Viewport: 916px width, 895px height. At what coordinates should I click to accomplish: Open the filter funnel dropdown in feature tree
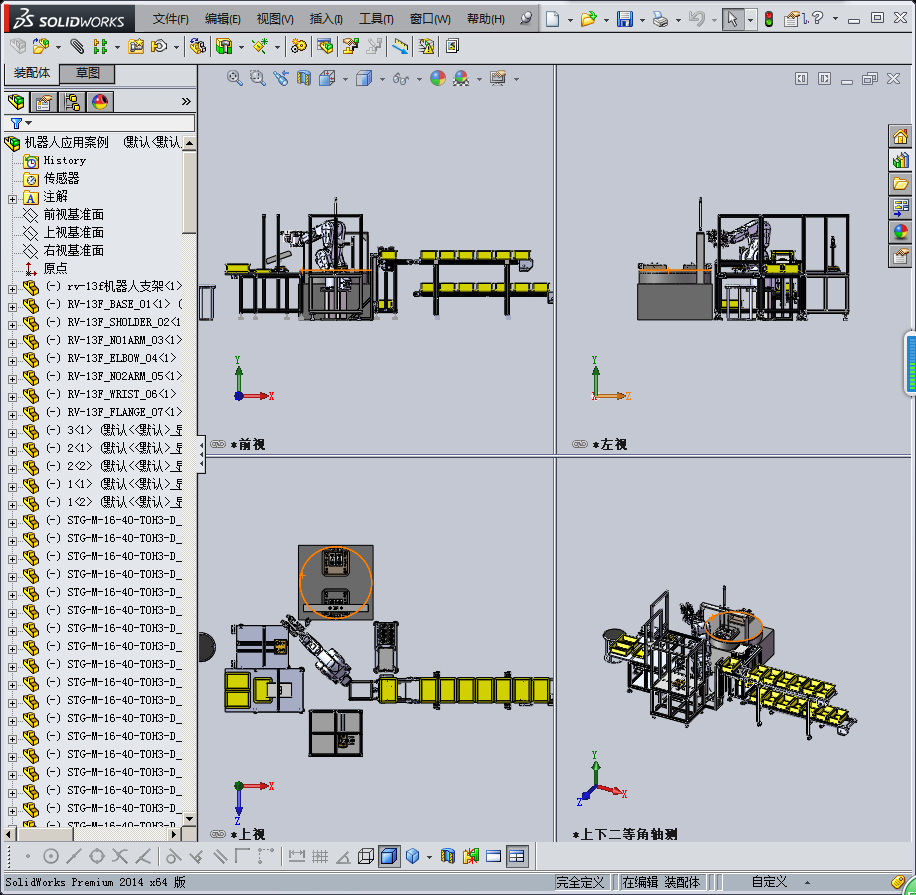pos(20,123)
